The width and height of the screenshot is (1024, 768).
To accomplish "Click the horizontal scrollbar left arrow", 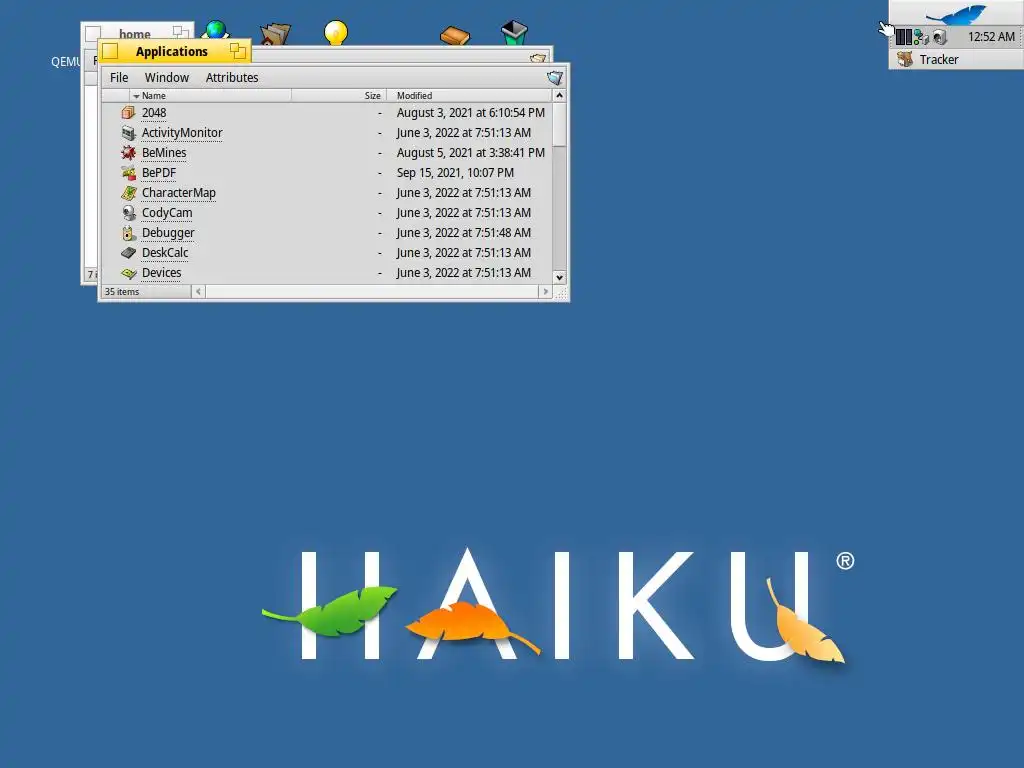I will [x=199, y=292].
